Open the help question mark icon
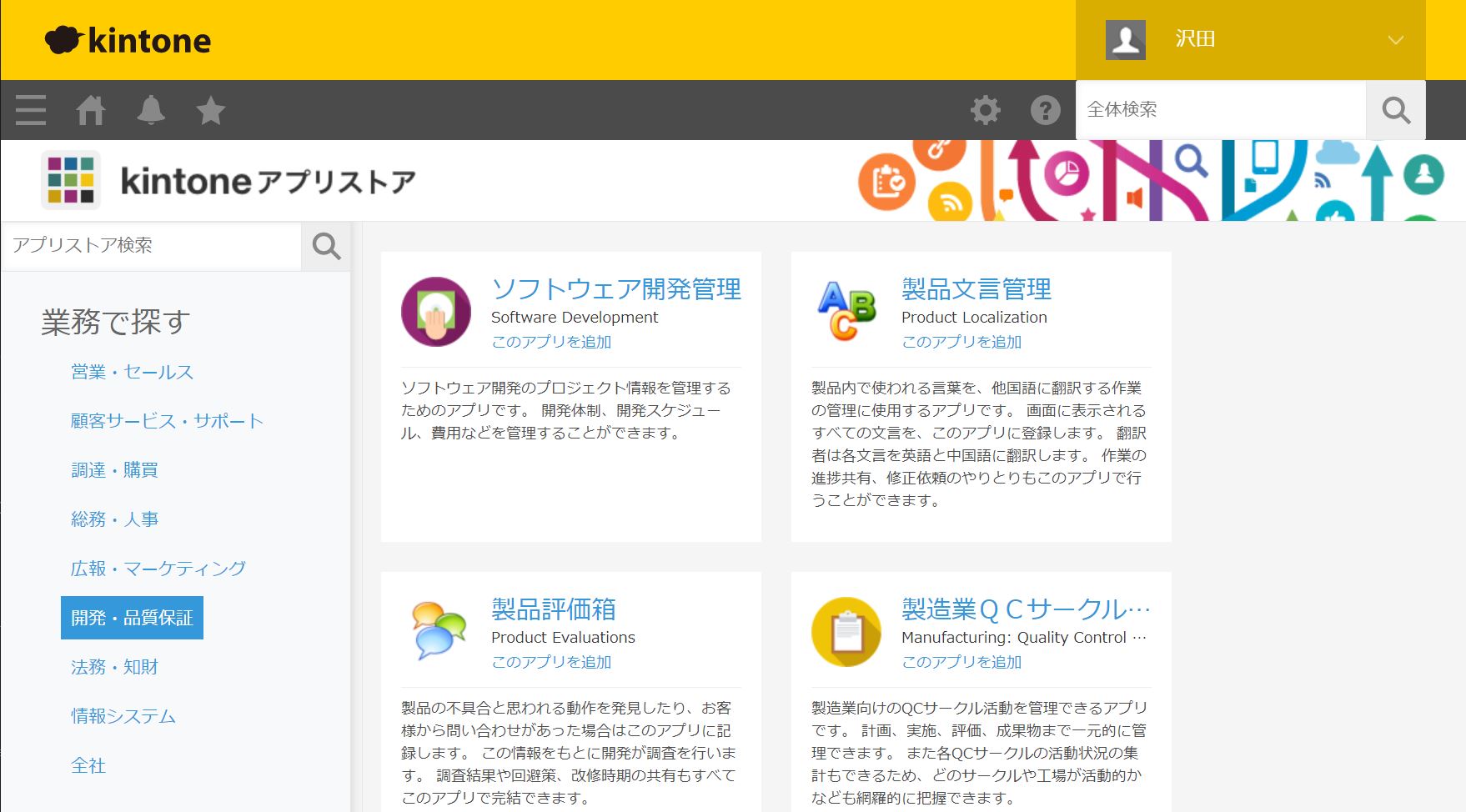The image size is (1466, 812). click(1045, 110)
